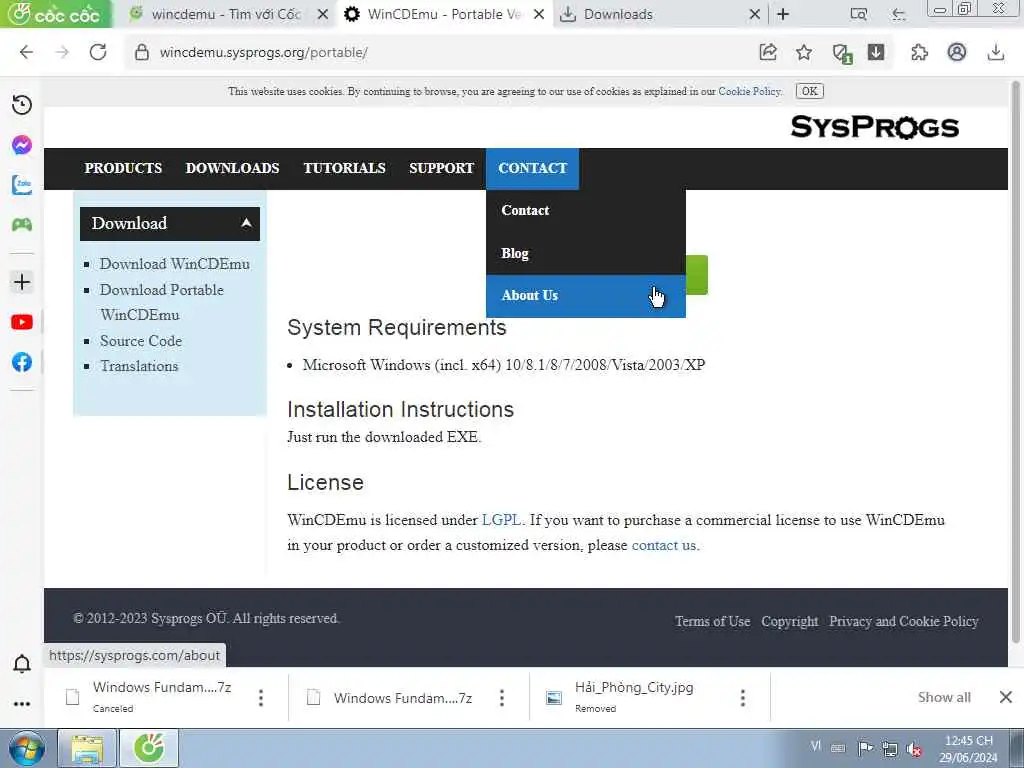Image resolution: width=1024 pixels, height=768 pixels.
Task: Reload the current page
Action: (98, 52)
